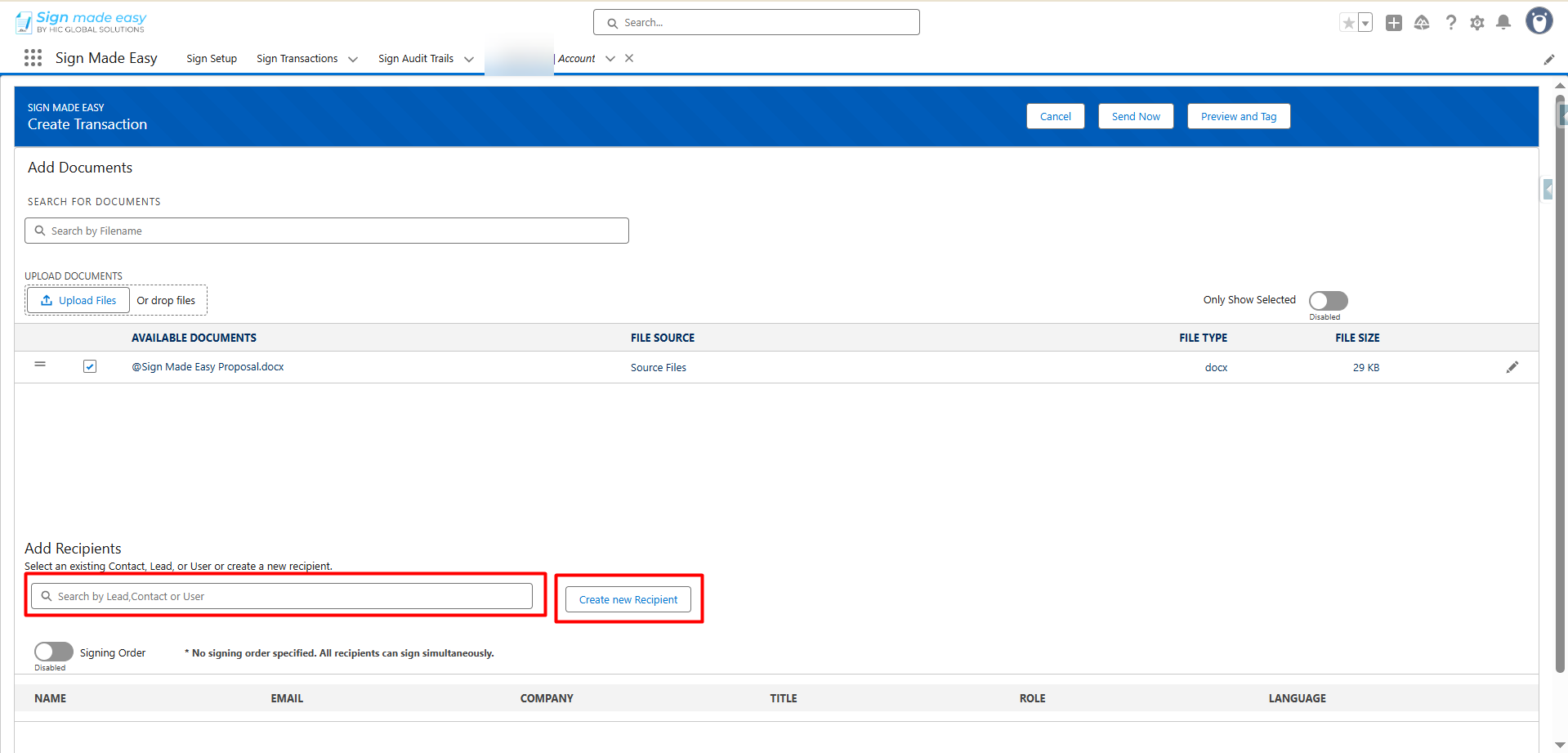Open the Global Actions plus icon
This screenshot has height=753, width=1568.
pyautogui.click(x=1394, y=23)
